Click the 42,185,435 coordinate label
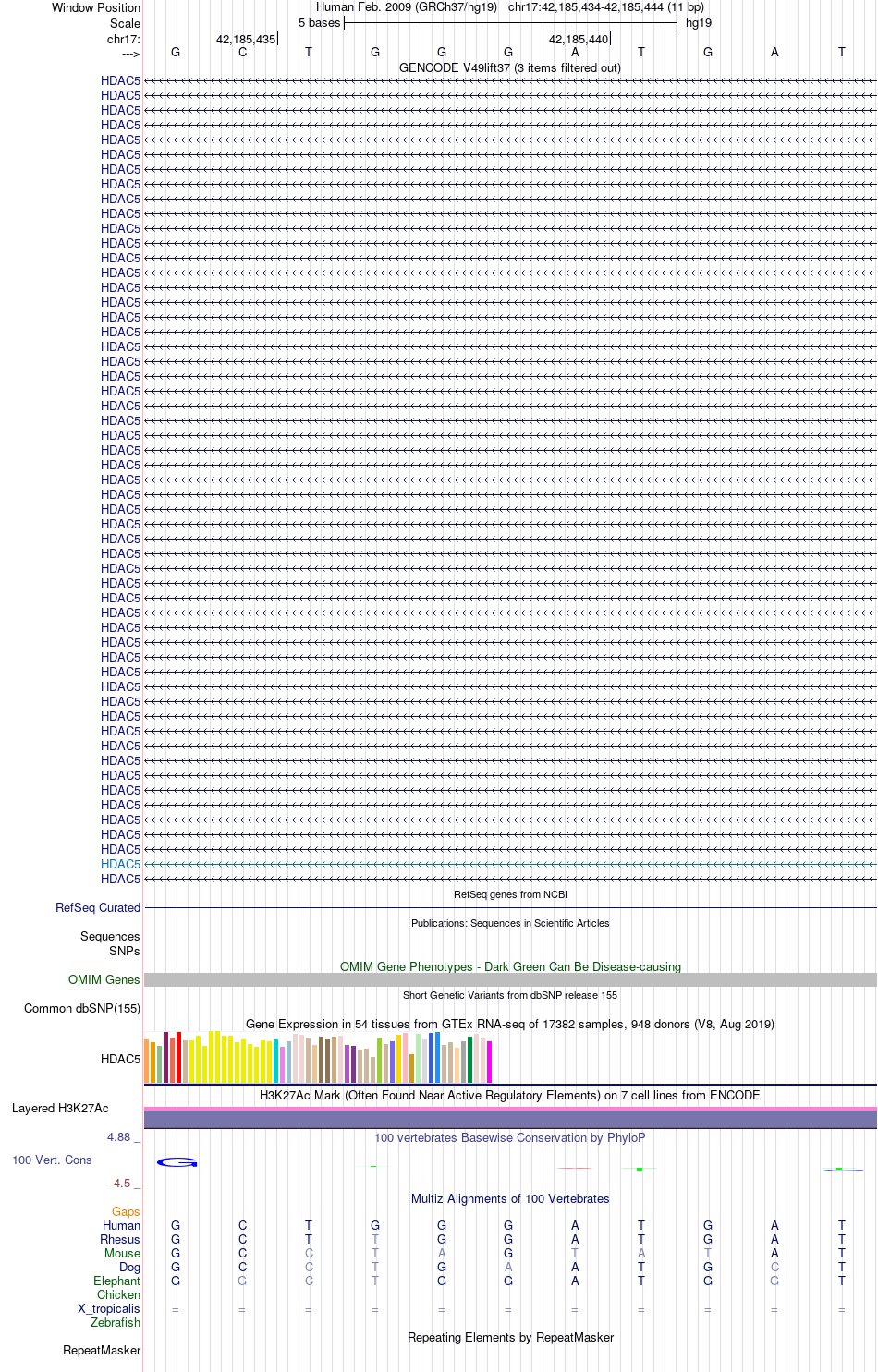This screenshot has width=878, height=1372. pyautogui.click(x=246, y=39)
